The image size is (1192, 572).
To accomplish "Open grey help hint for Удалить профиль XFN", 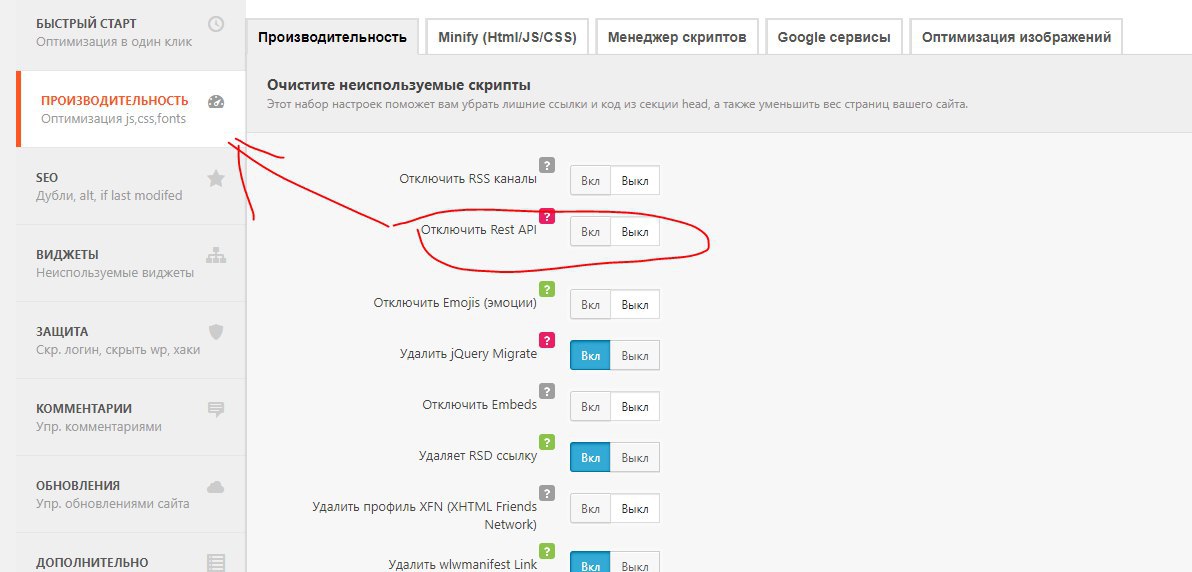I will click(x=547, y=493).
